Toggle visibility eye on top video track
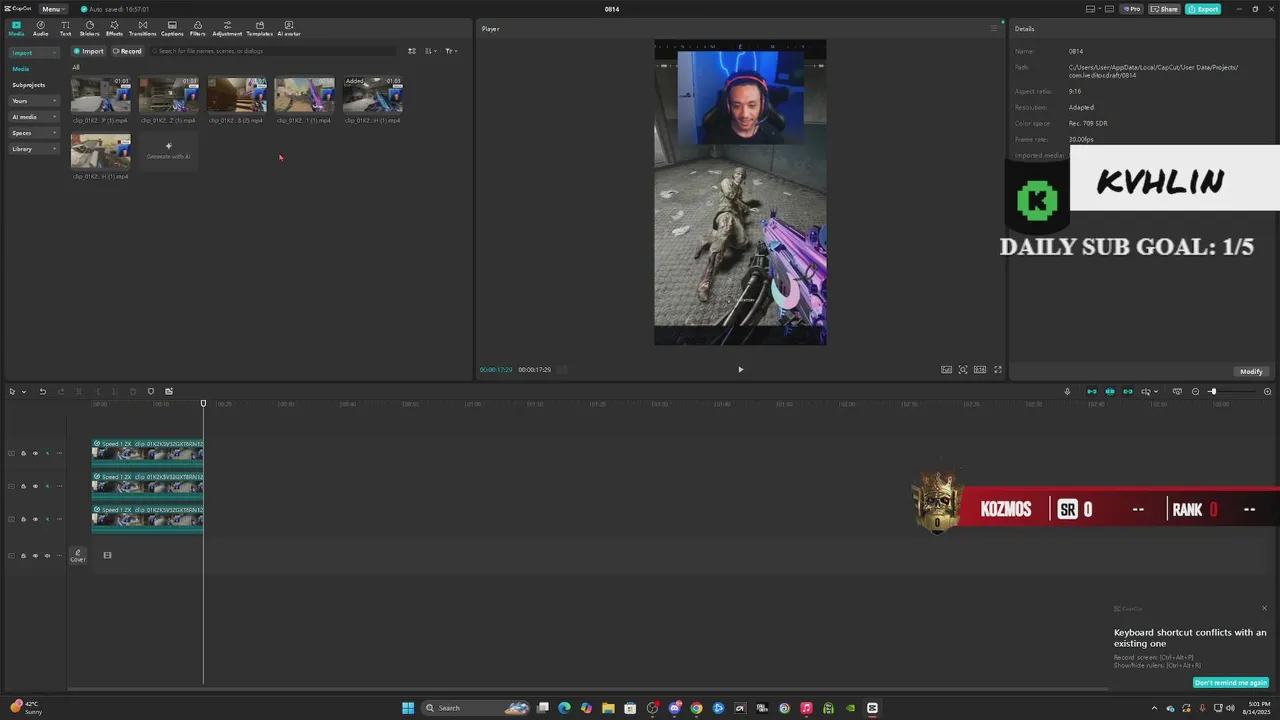 [35, 453]
